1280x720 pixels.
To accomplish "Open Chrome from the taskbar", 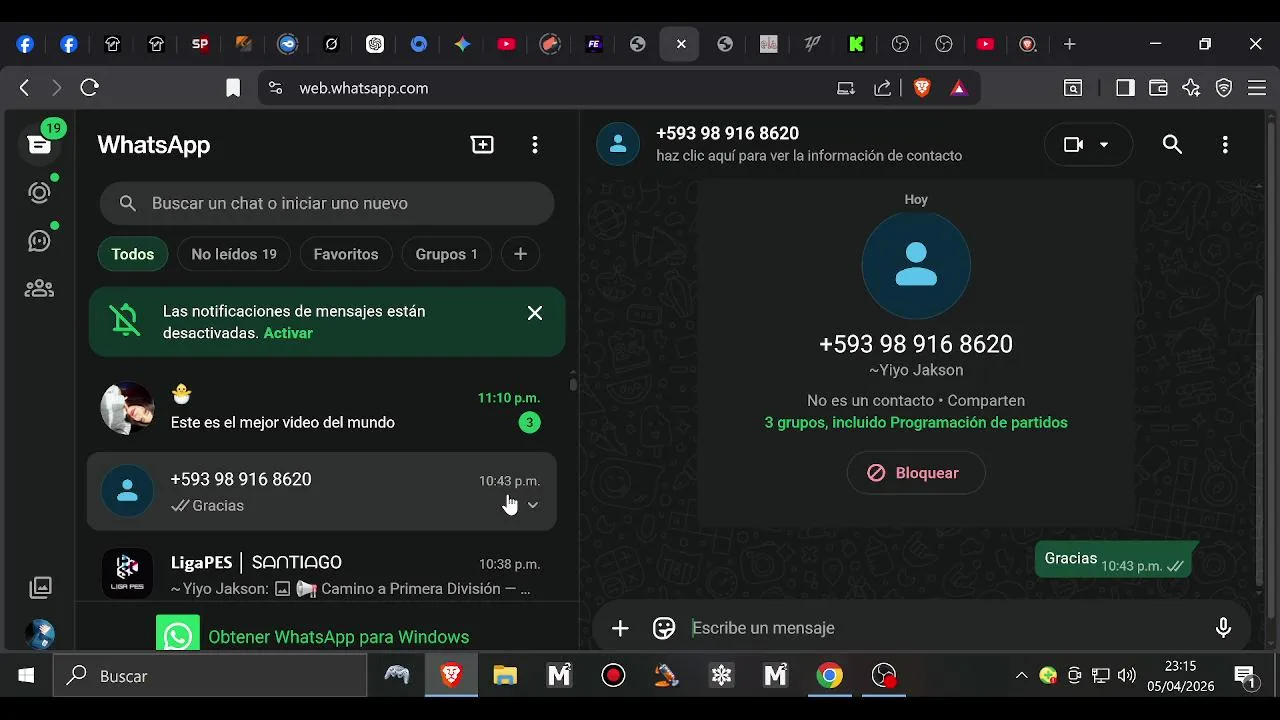I will point(829,676).
